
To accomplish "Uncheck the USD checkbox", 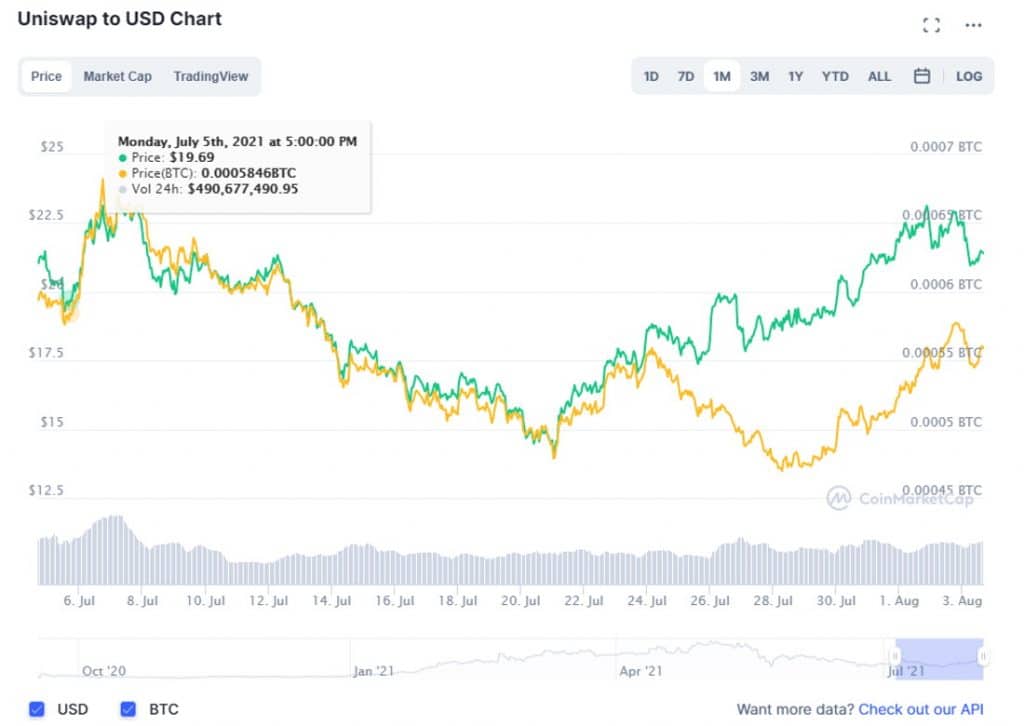I will [37, 709].
